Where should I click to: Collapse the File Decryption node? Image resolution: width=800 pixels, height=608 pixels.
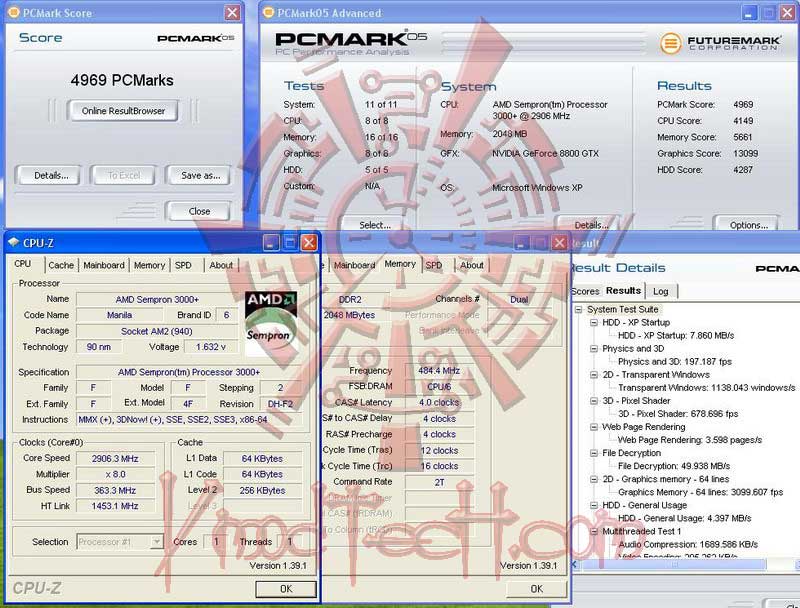tap(594, 453)
